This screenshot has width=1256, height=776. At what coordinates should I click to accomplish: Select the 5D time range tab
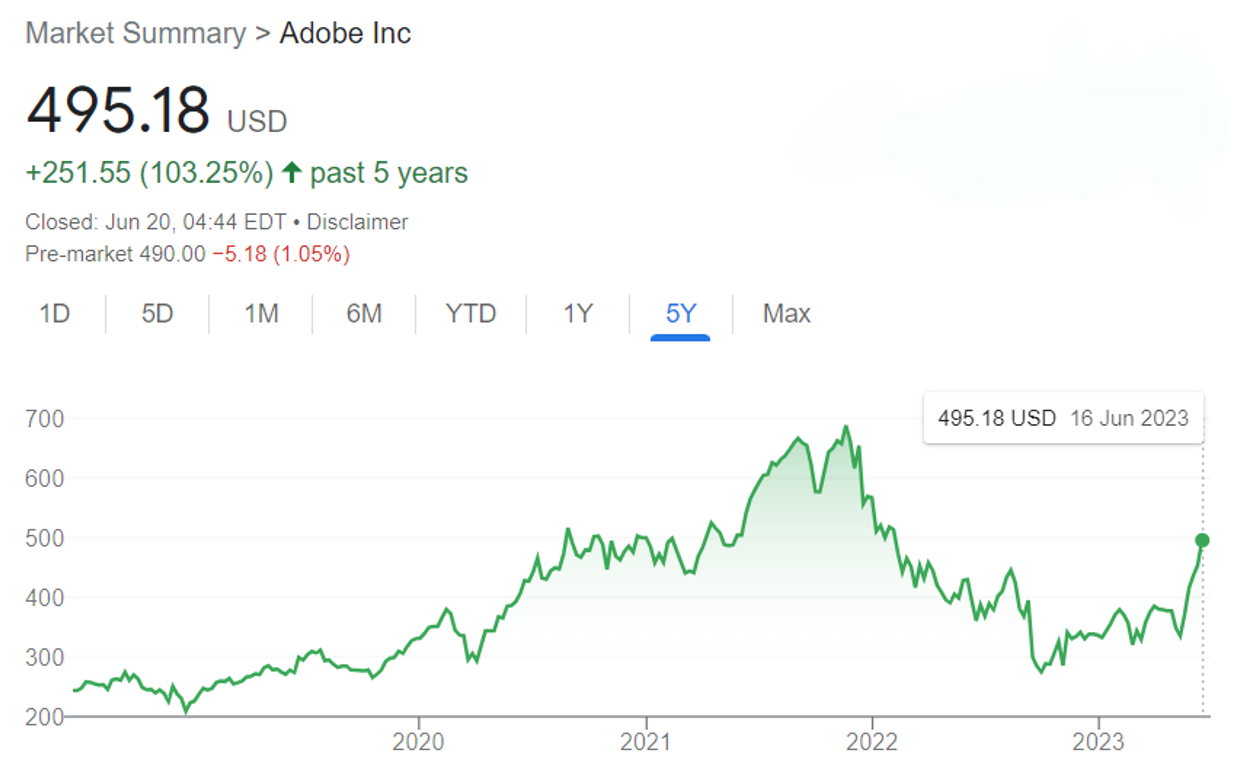tap(157, 314)
